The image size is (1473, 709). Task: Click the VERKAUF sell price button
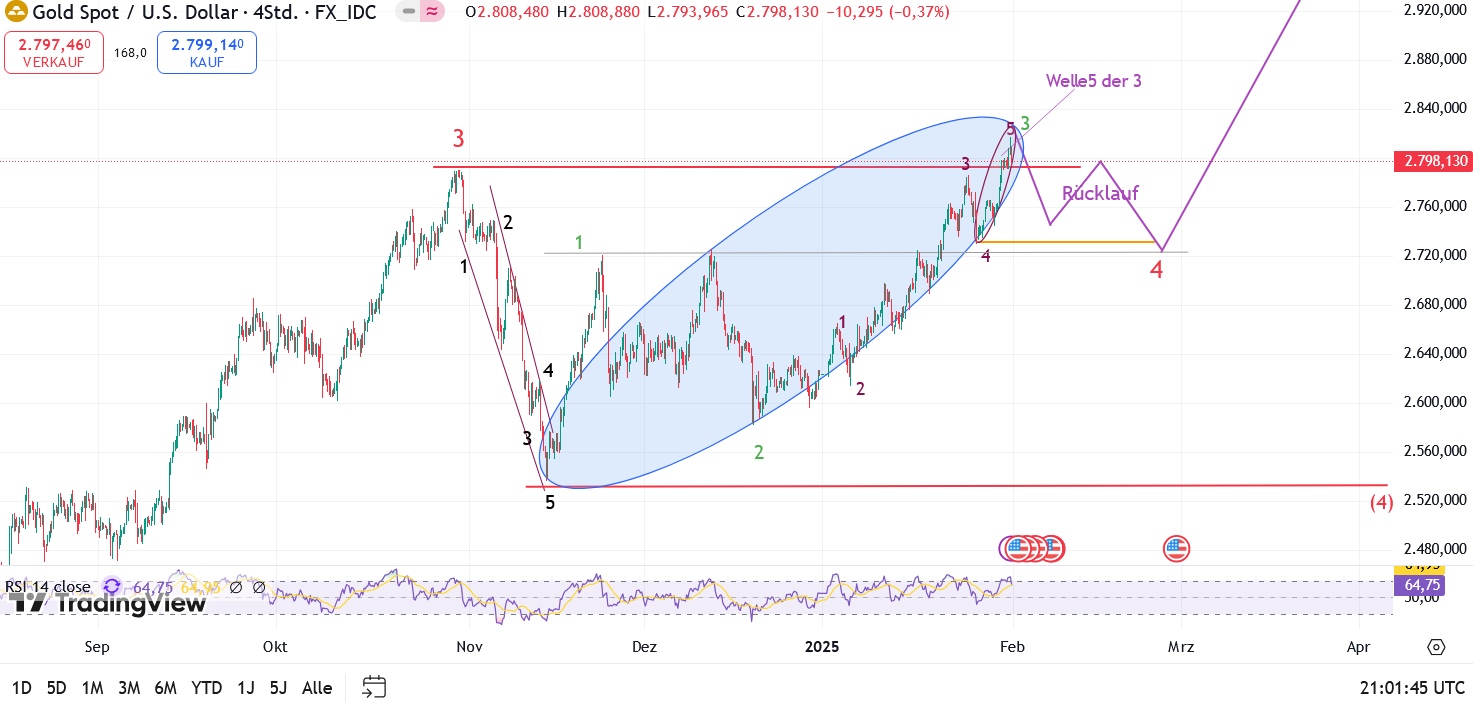(54, 52)
